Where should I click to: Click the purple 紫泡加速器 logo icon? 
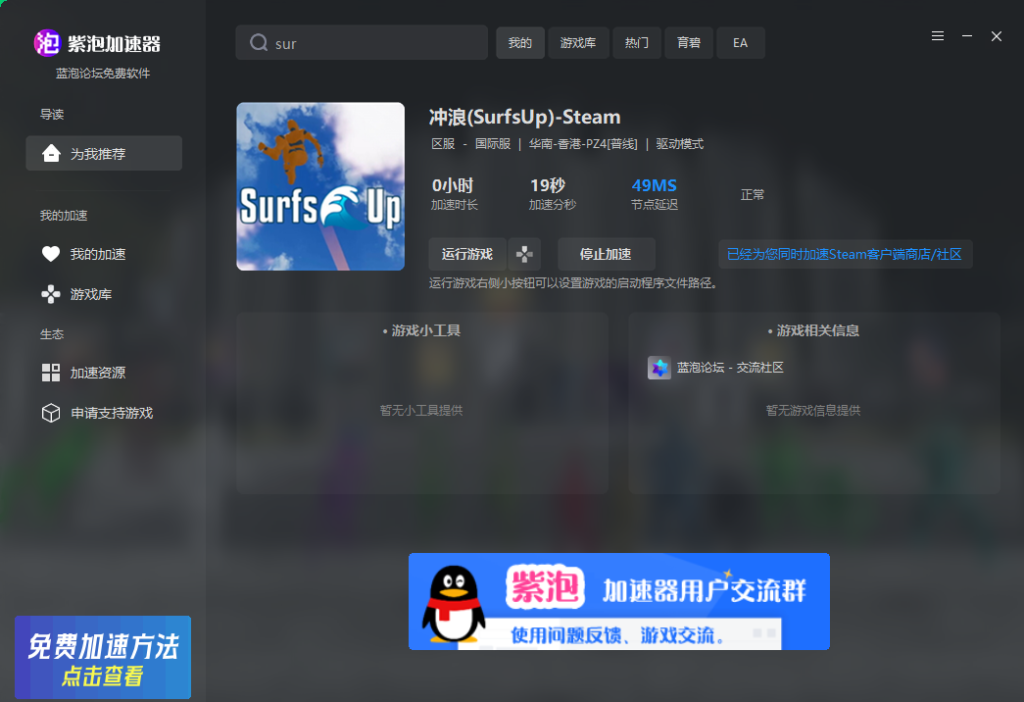click(x=47, y=43)
